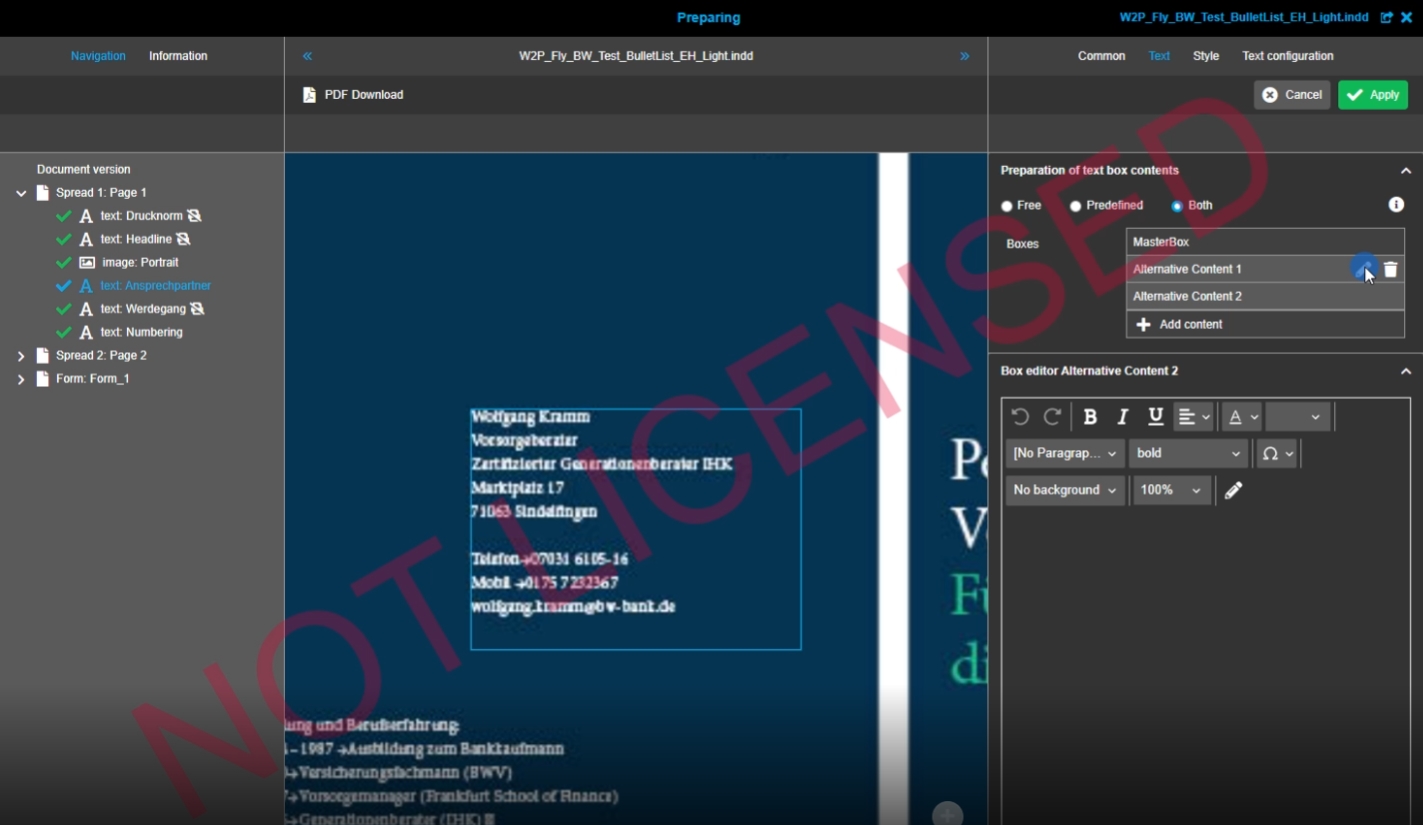Click the text type icon for Numbering
This screenshot has height=825, width=1423.
(x=86, y=332)
